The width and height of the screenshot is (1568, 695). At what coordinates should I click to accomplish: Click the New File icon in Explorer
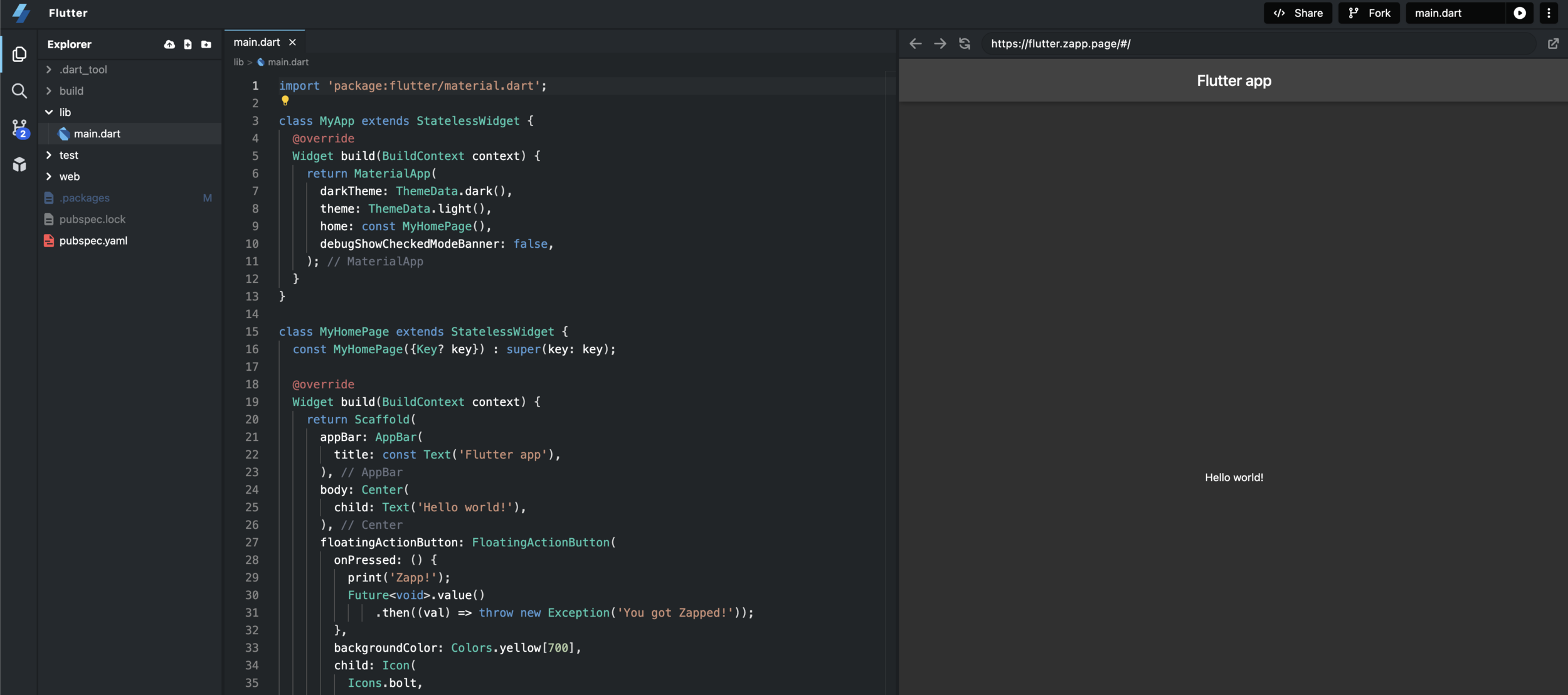pos(188,45)
